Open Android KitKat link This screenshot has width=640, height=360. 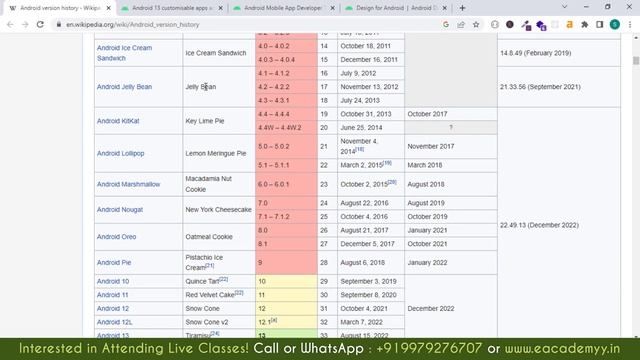tap(118, 121)
